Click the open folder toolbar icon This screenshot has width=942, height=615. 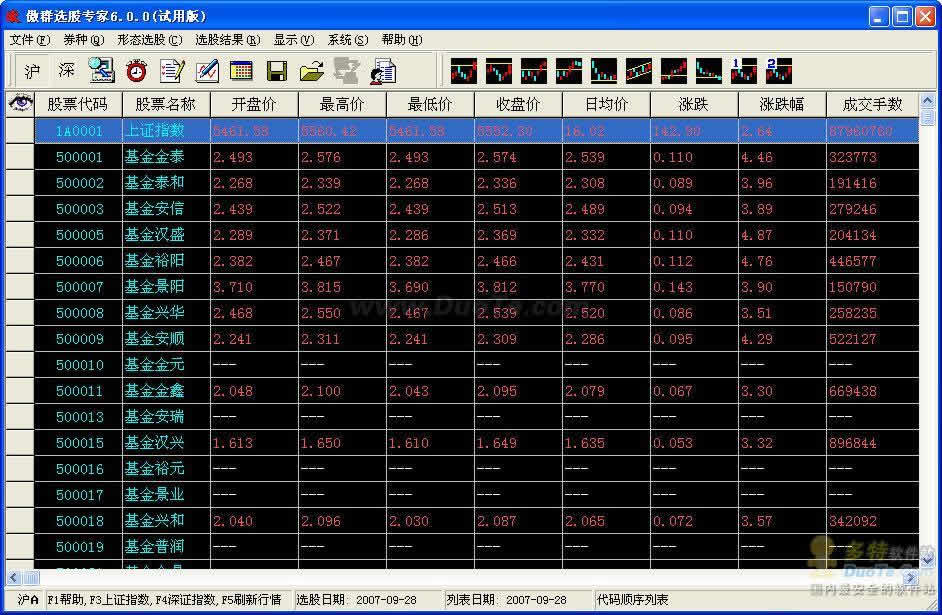[x=311, y=71]
